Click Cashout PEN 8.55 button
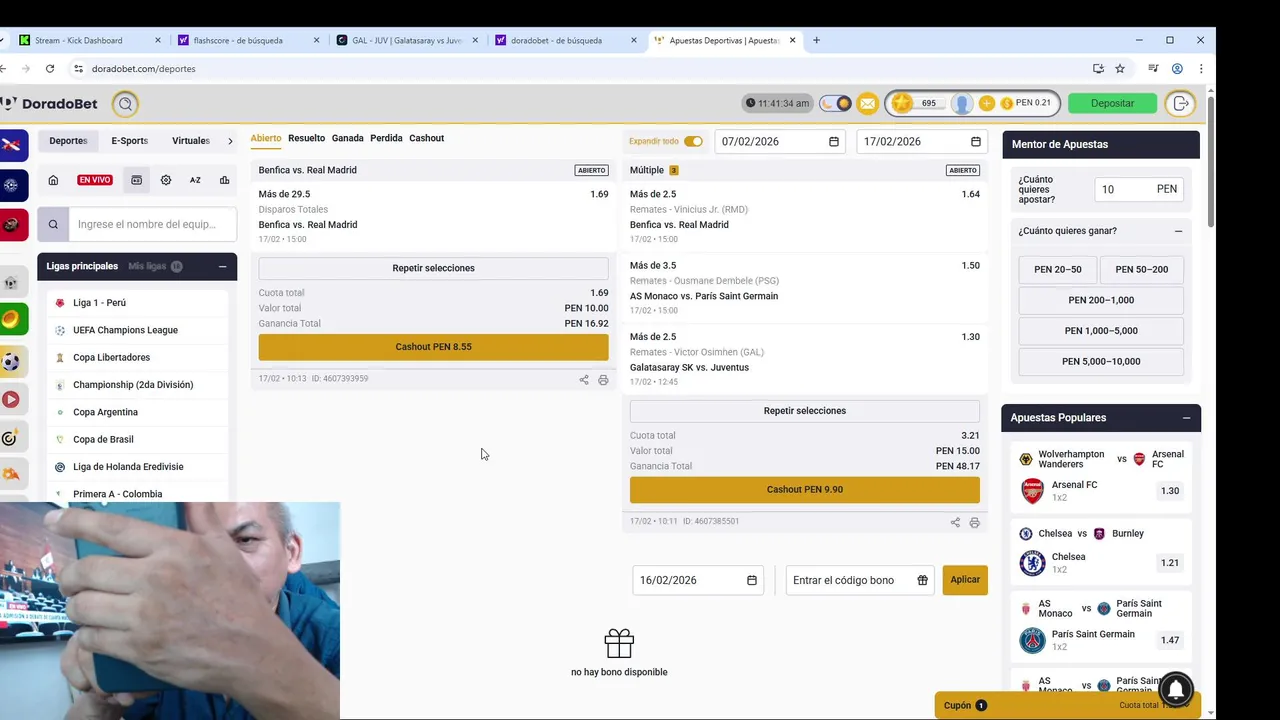Image resolution: width=1280 pixels, height=720 pixels. 433,347
